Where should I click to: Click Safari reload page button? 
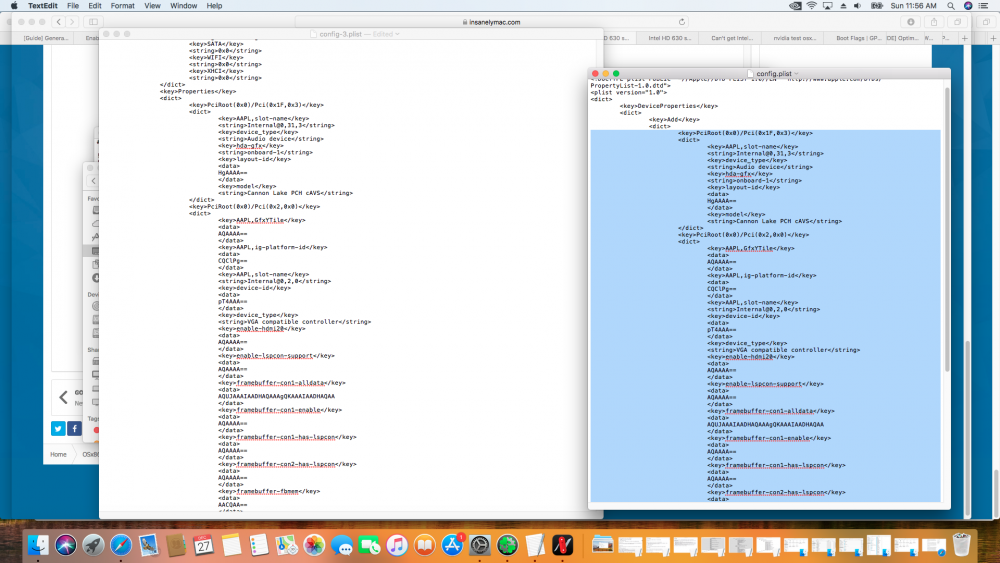click(x=682, y=22)
